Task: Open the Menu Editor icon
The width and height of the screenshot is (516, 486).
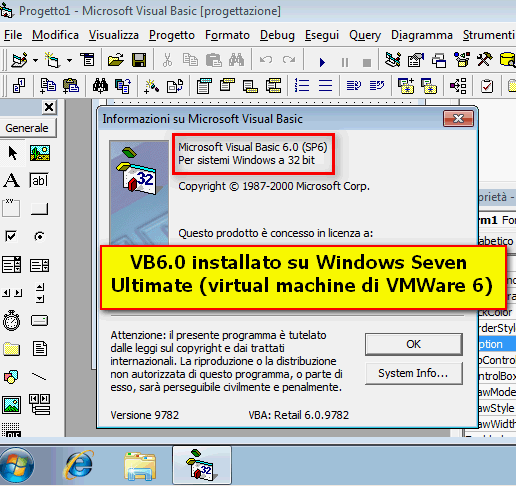Action: [x=87, y=60]
